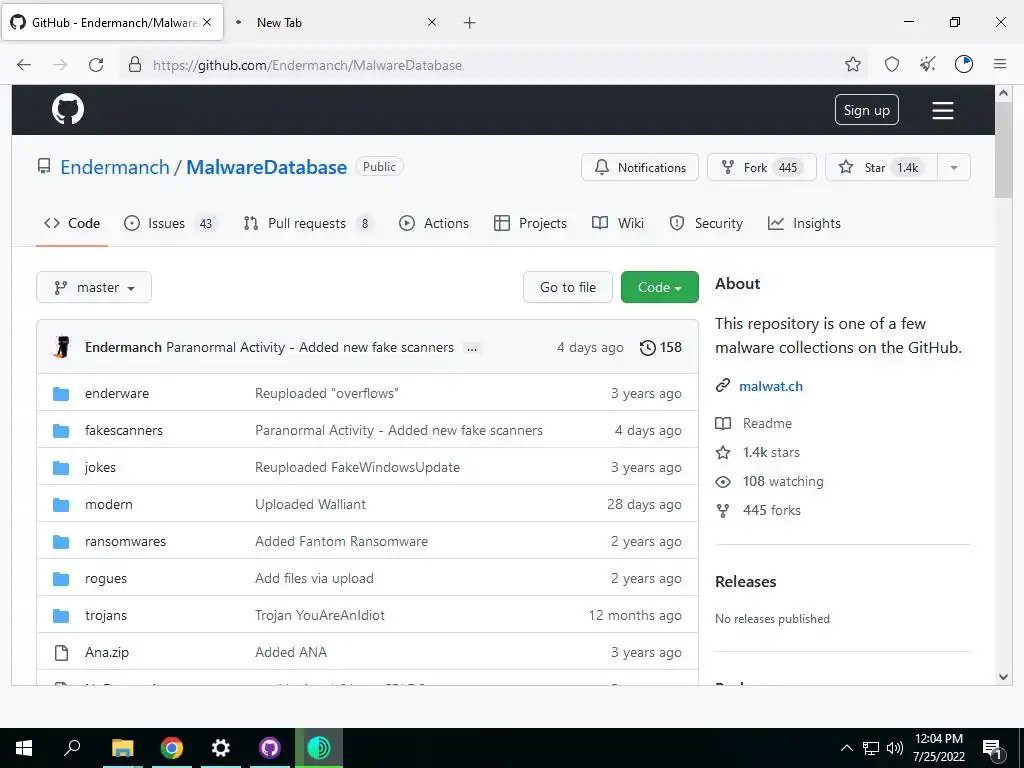Open the Star list dropdown arrow
Image resolution: width=1024 pixels, height=768 pixels.
tap(953, 167)
